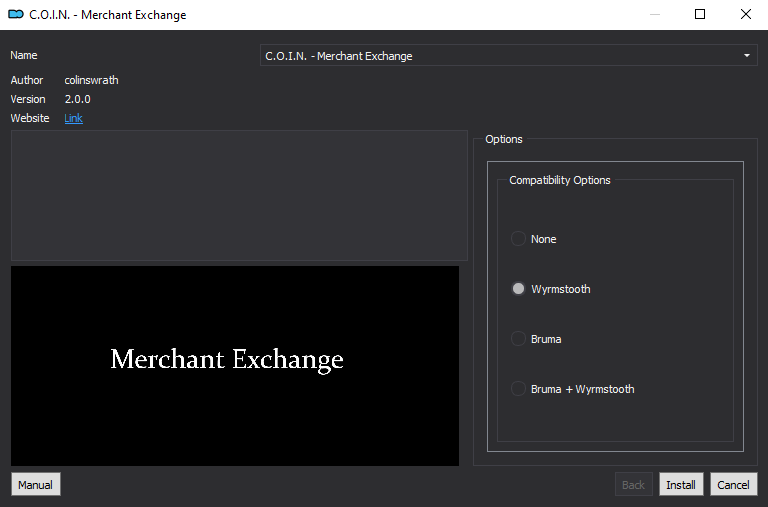768x507 pixels.
Task: Click the version number 2.0.0
Action: [77, 99]
